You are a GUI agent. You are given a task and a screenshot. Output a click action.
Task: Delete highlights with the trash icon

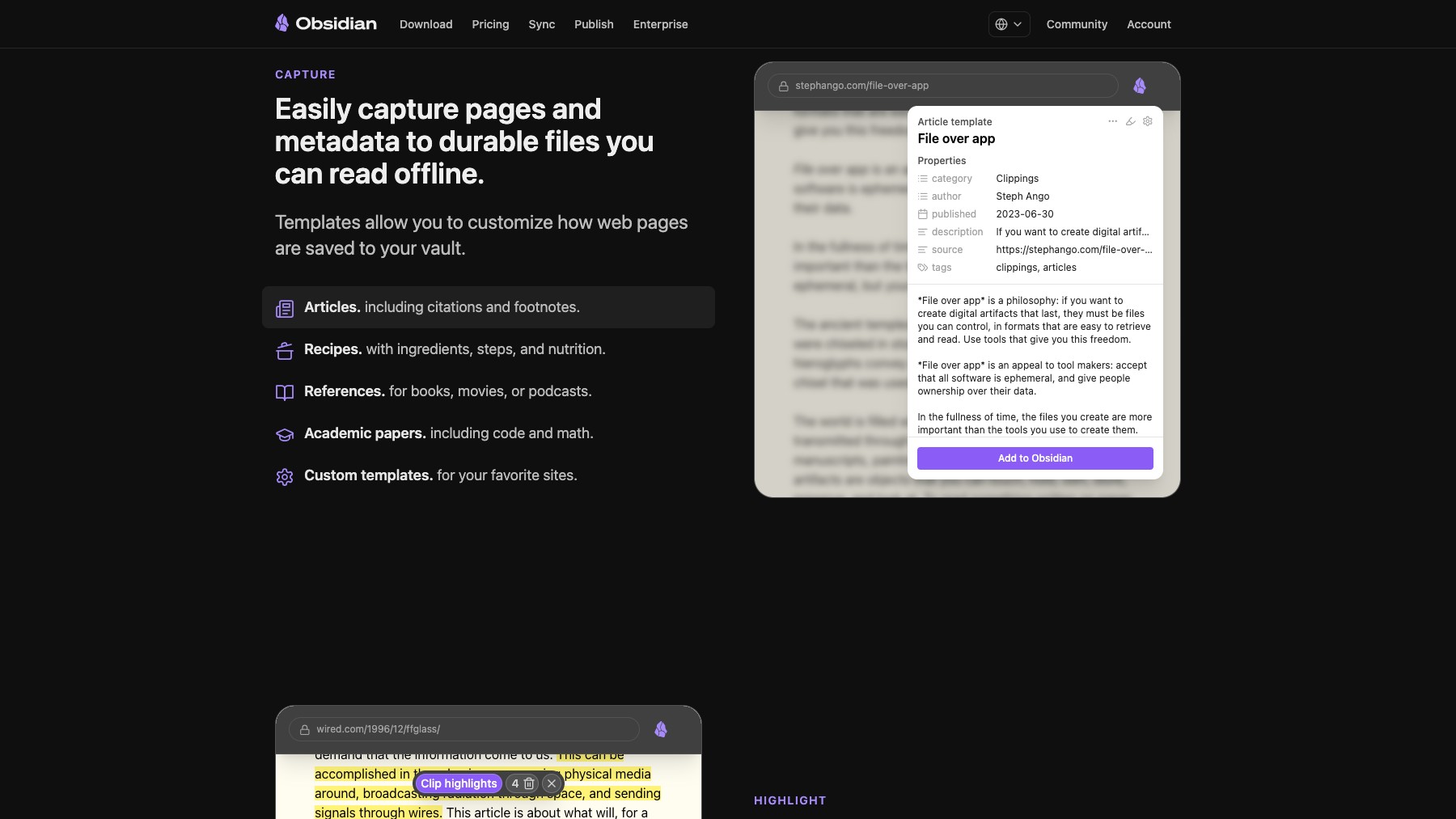[529, 783]
